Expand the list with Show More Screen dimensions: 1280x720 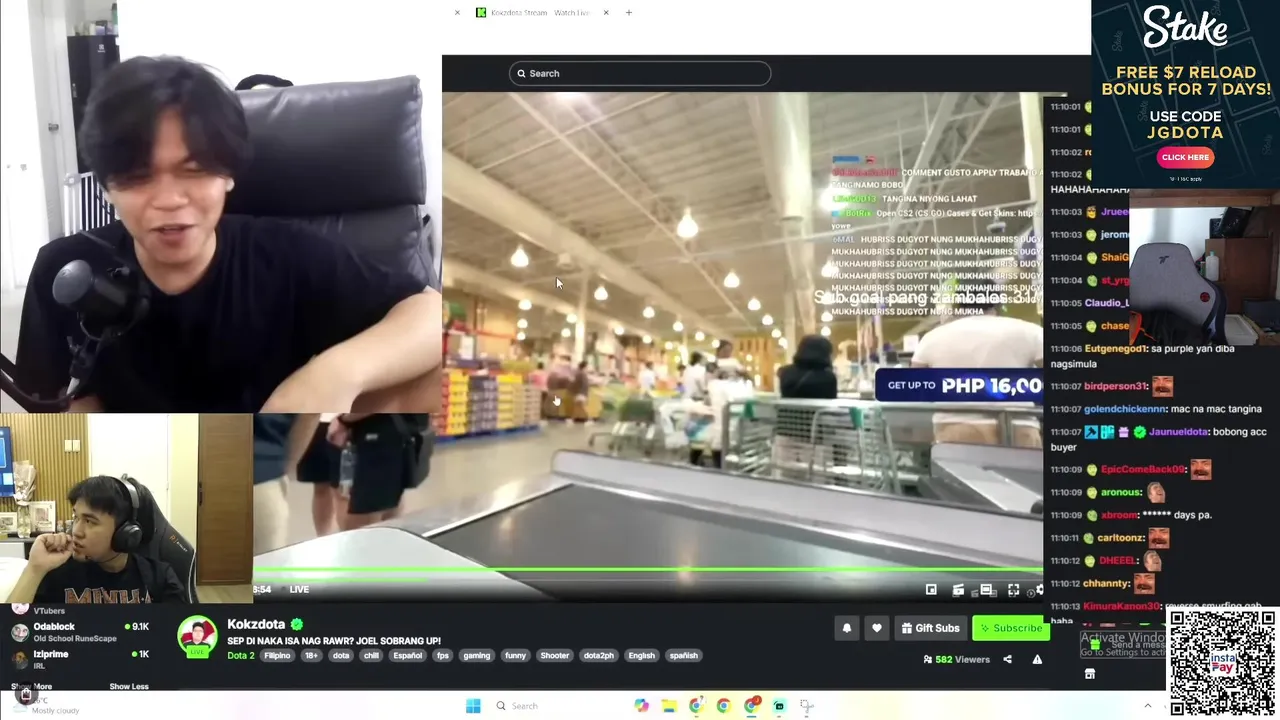32,686
